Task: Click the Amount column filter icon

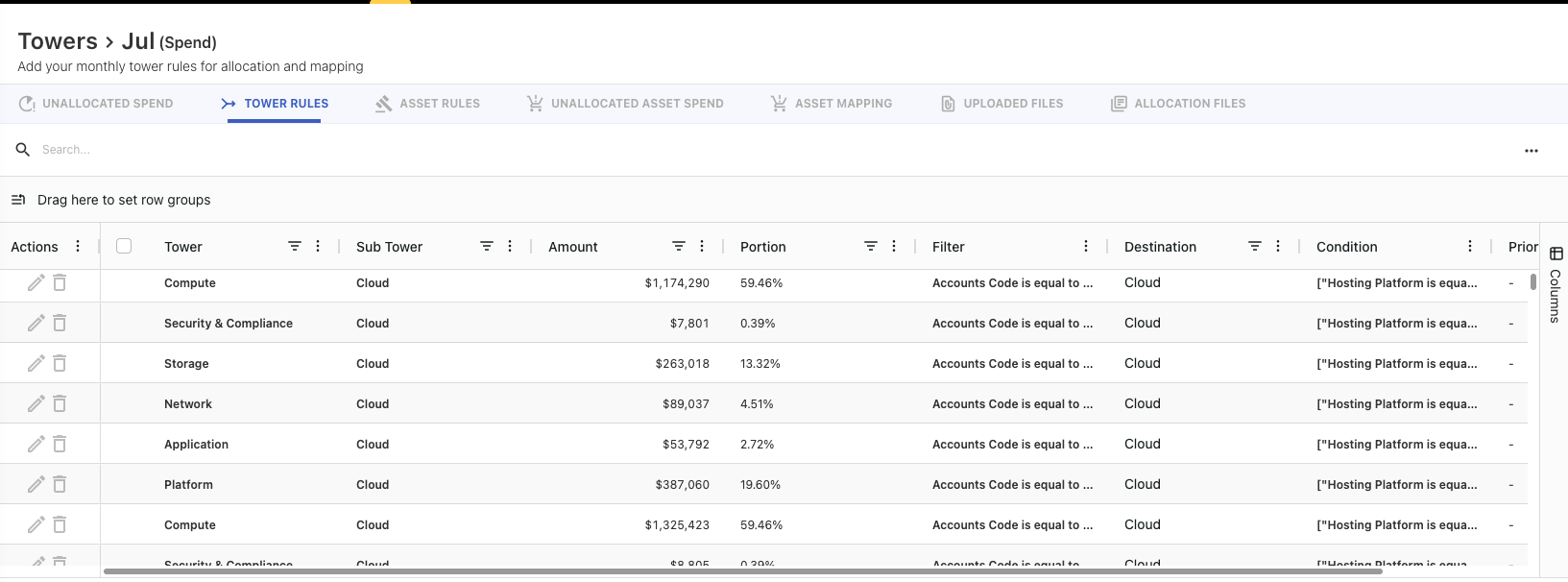Action: click(x=679, y=247)
